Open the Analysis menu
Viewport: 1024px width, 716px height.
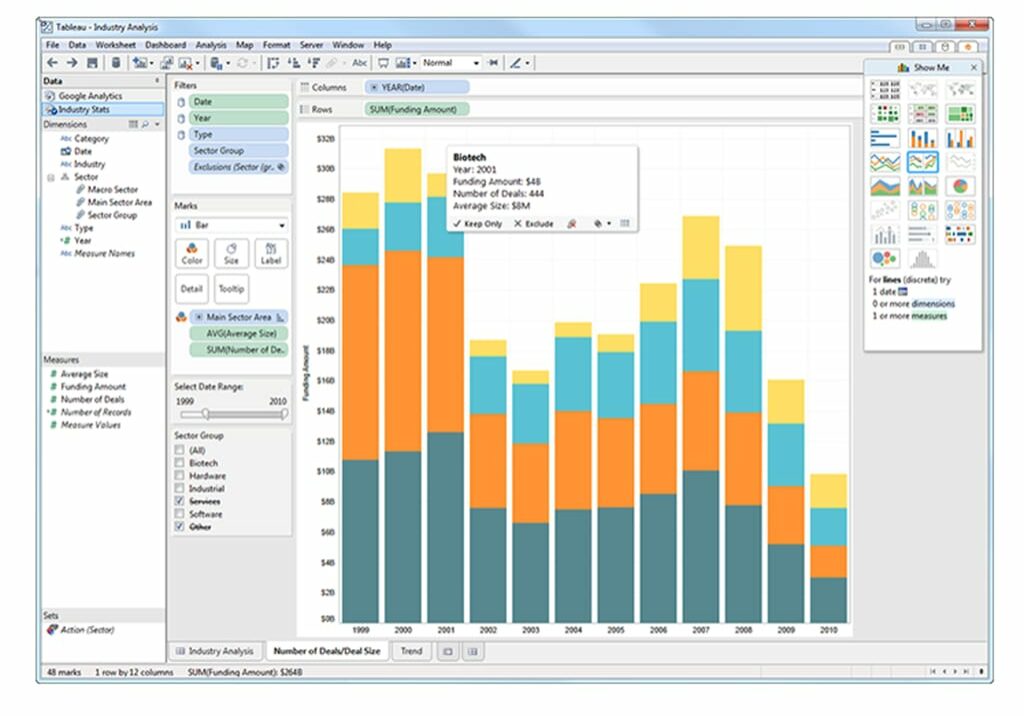click(211, 45)
